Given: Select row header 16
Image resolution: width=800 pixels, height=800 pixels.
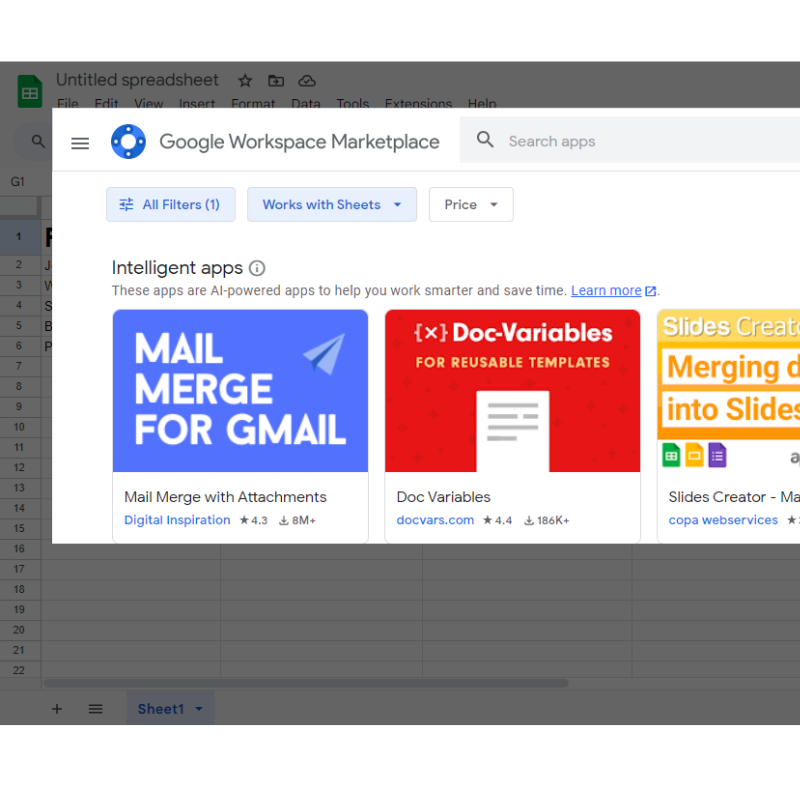Looking at the screenshot, I should (x=19, y=549).
